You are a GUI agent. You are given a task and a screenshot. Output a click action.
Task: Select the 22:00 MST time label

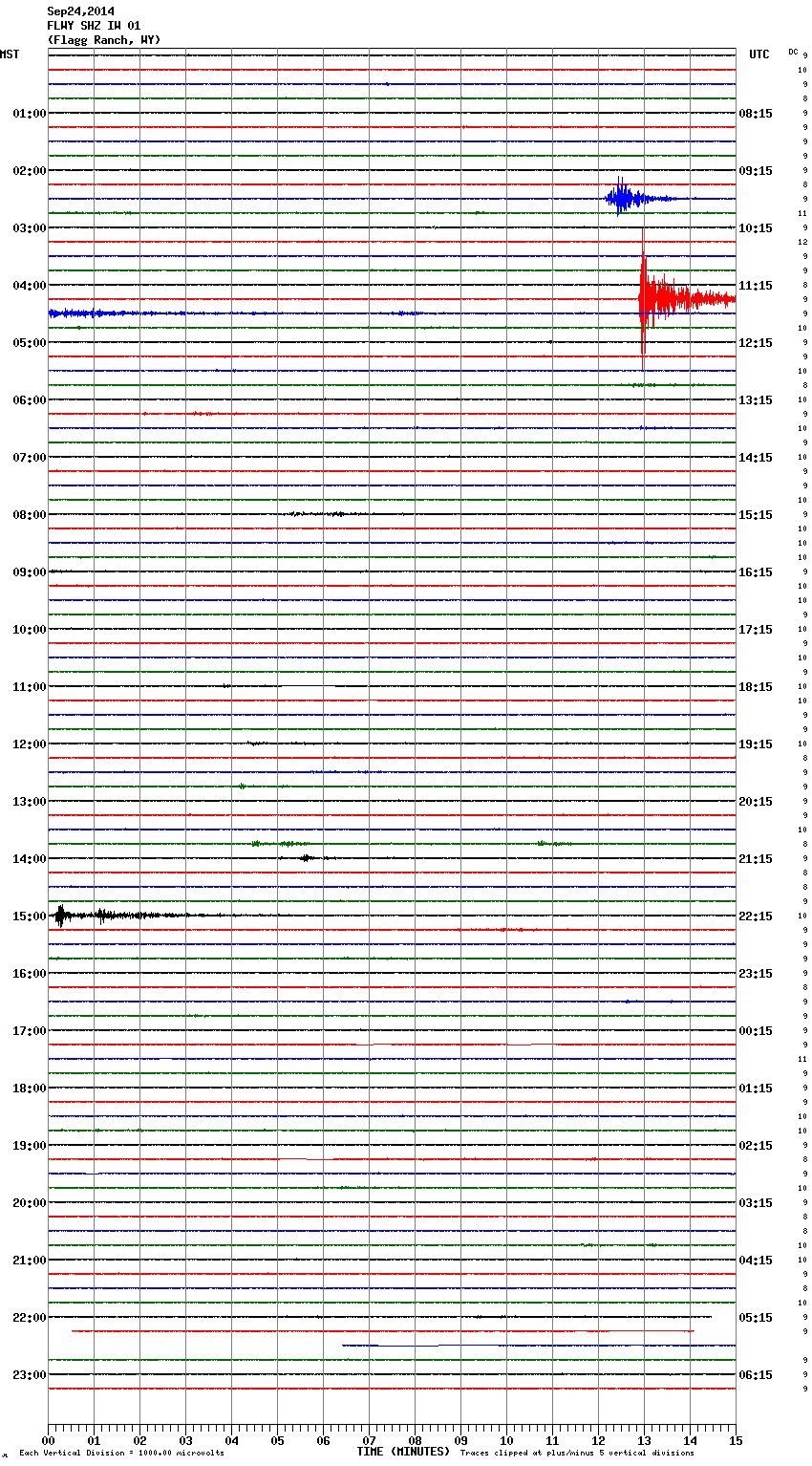(29, 1318)
